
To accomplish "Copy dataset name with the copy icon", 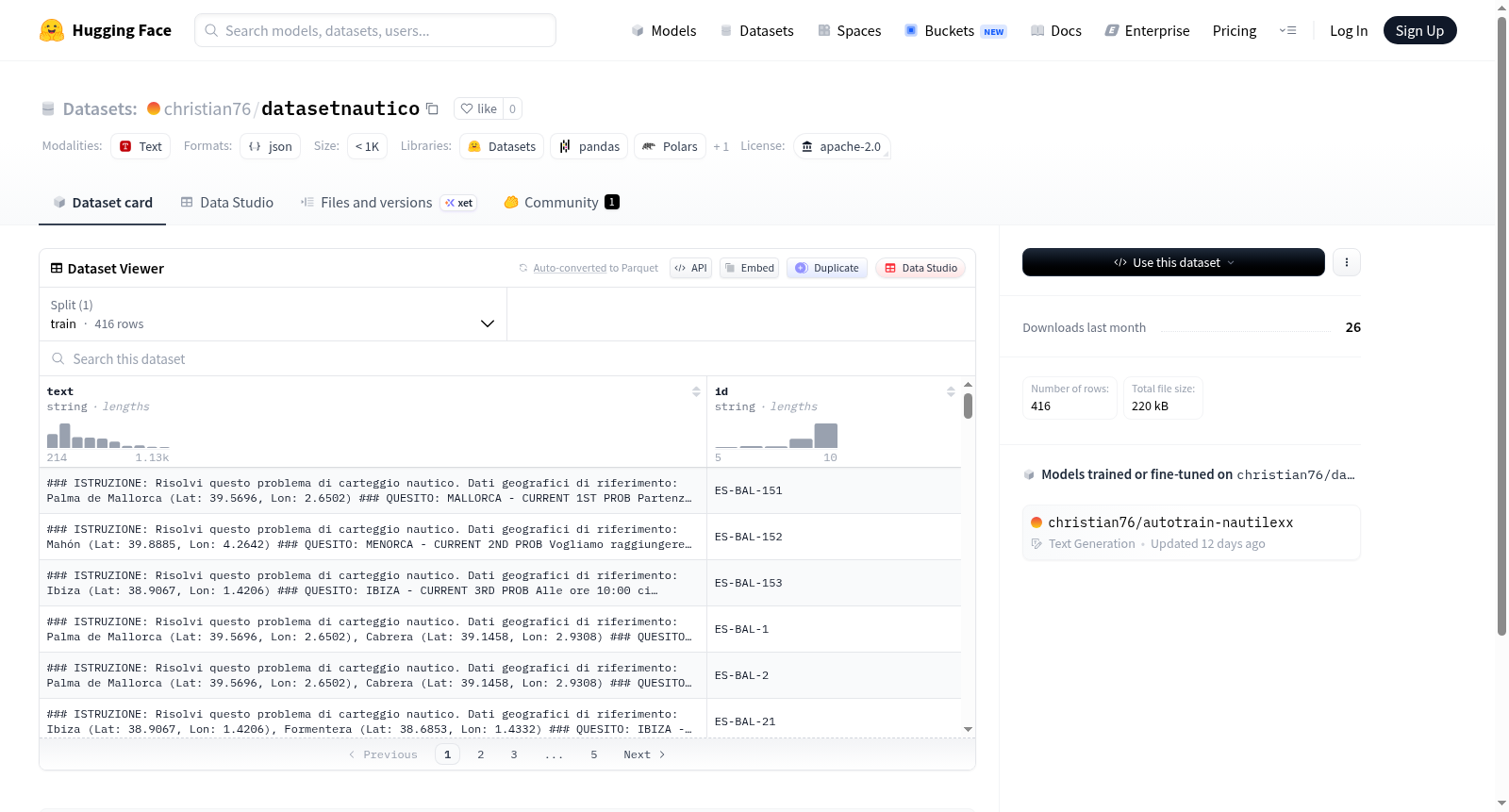I will pyautogui.click(x=432, y=108).
